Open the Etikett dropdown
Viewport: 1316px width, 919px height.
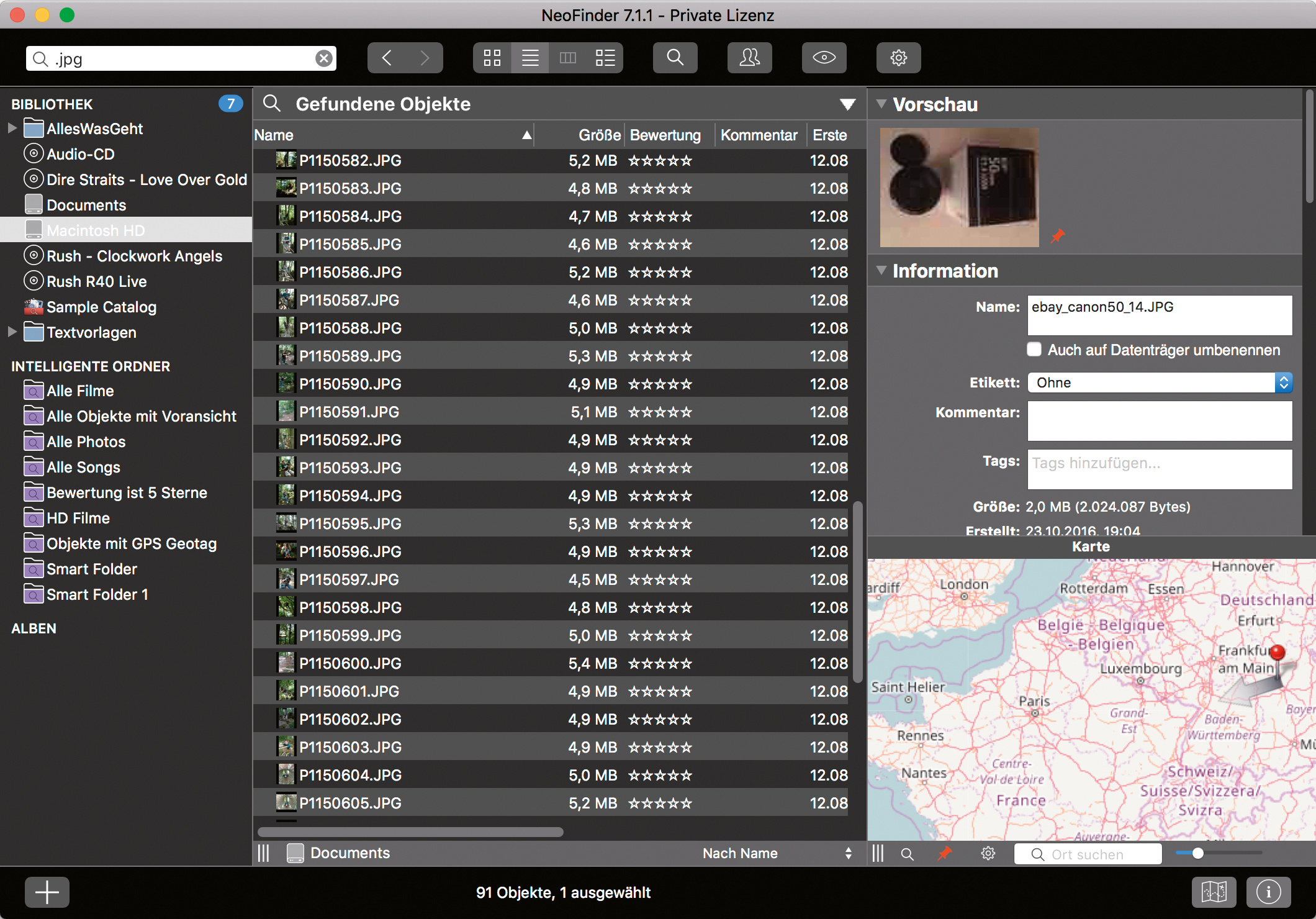tap(1160, 383)
